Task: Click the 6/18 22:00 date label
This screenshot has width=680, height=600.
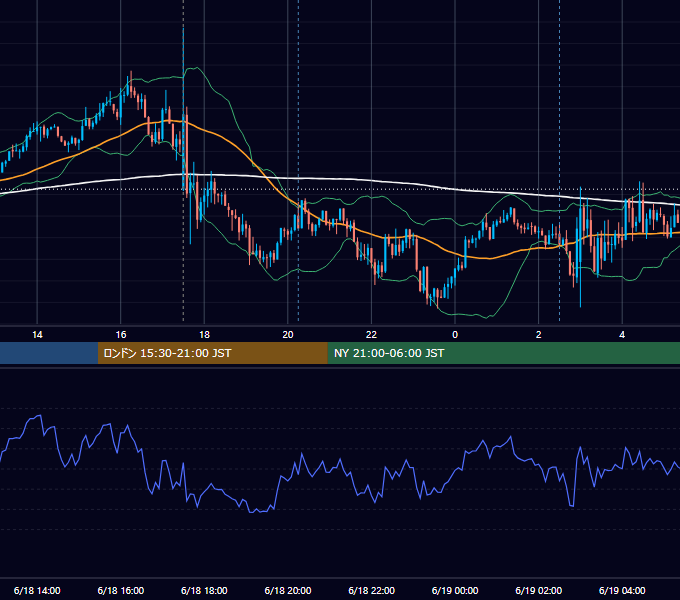Action: coord(372,590)
